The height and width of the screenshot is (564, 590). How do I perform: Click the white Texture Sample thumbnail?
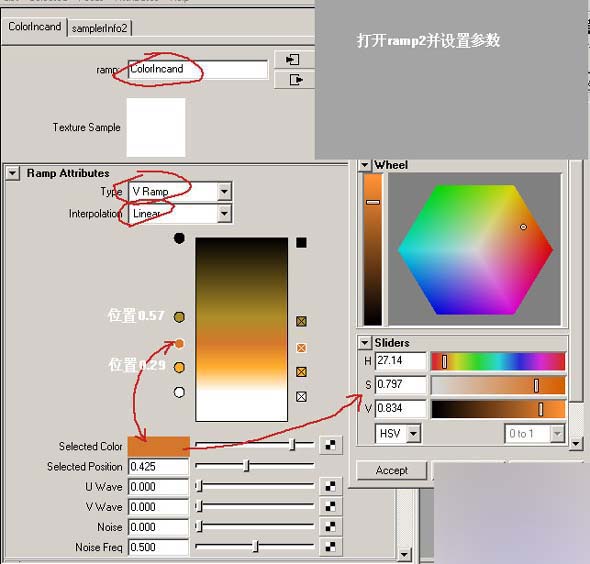pyautogui.click(x=156, y=127)
